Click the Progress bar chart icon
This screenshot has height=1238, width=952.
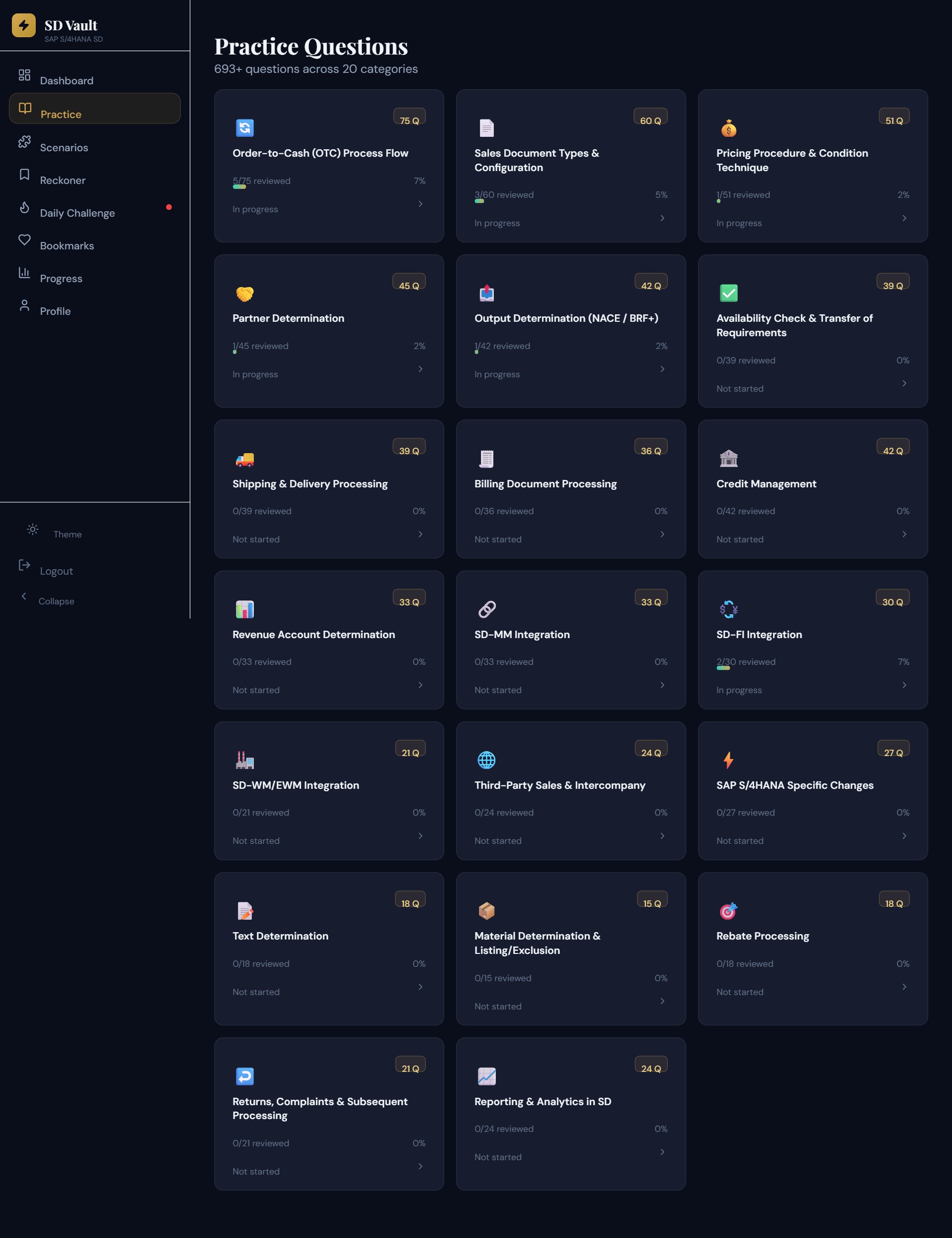[24, 273]
